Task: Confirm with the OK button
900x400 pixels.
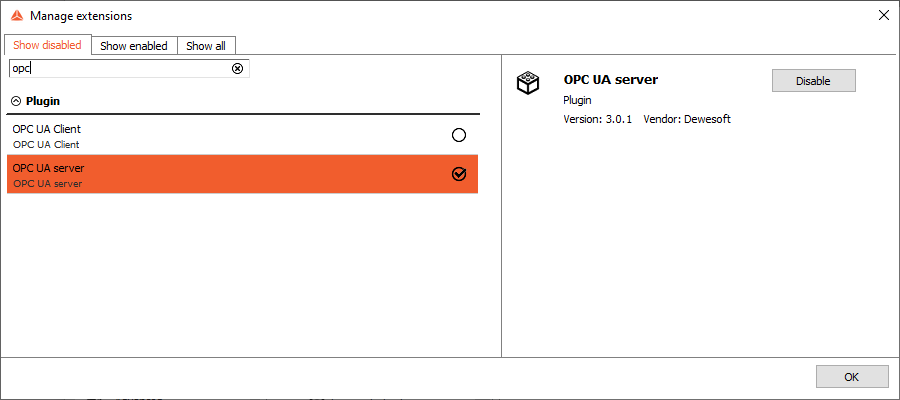Action: tap(852, 377)
